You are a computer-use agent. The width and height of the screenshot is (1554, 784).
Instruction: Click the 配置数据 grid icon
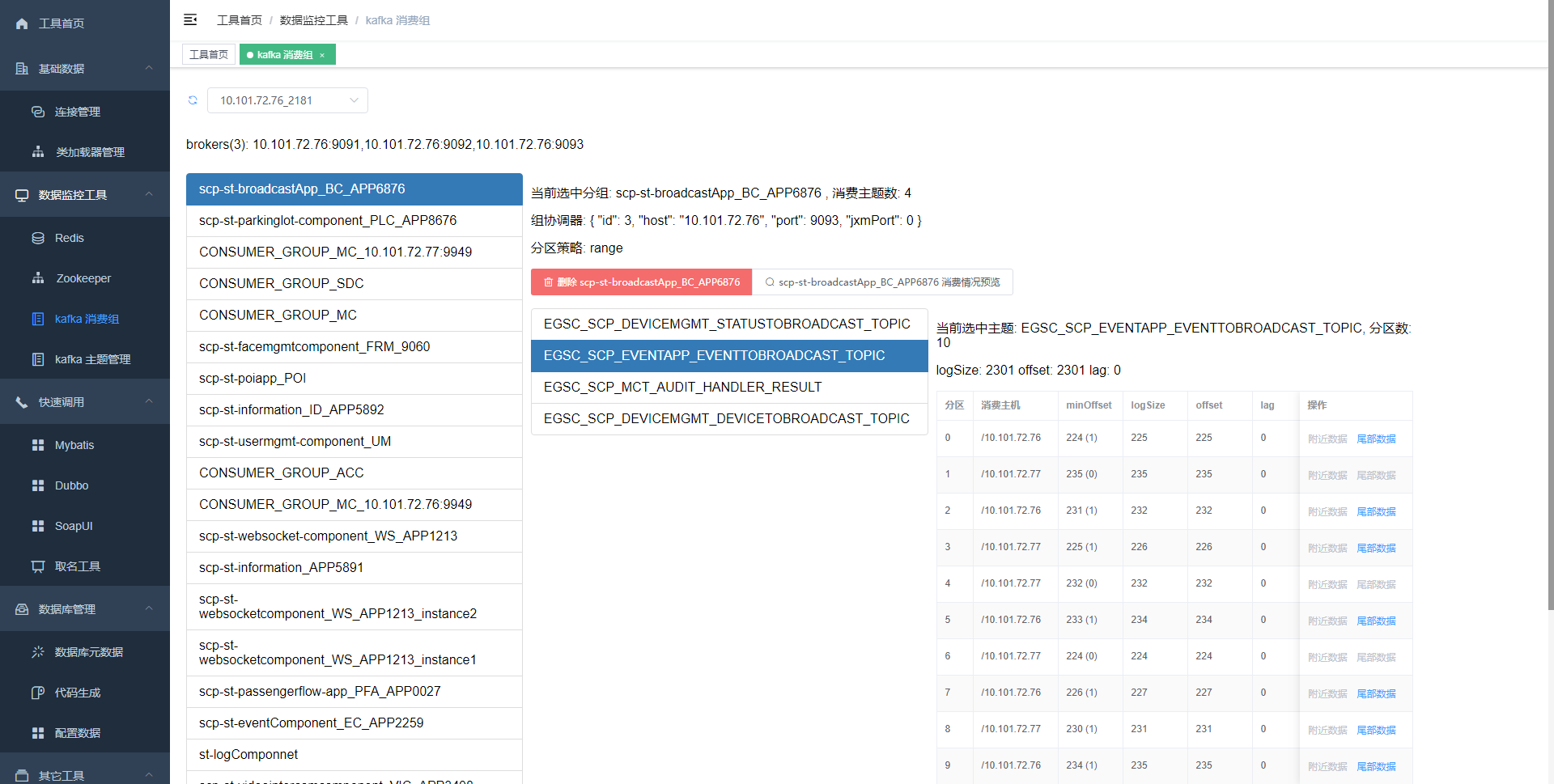[38, 733]
